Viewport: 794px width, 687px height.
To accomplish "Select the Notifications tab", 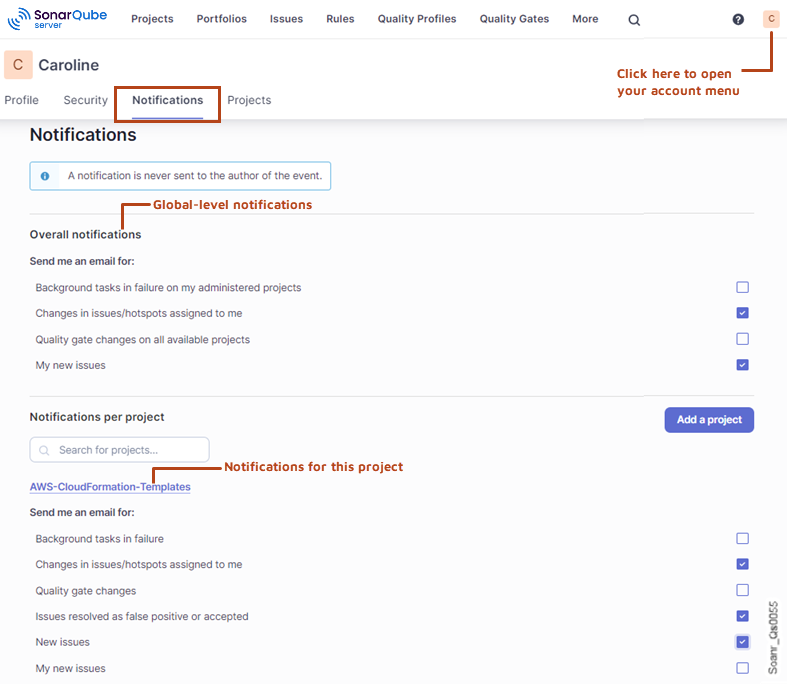I will pos(169,101).
